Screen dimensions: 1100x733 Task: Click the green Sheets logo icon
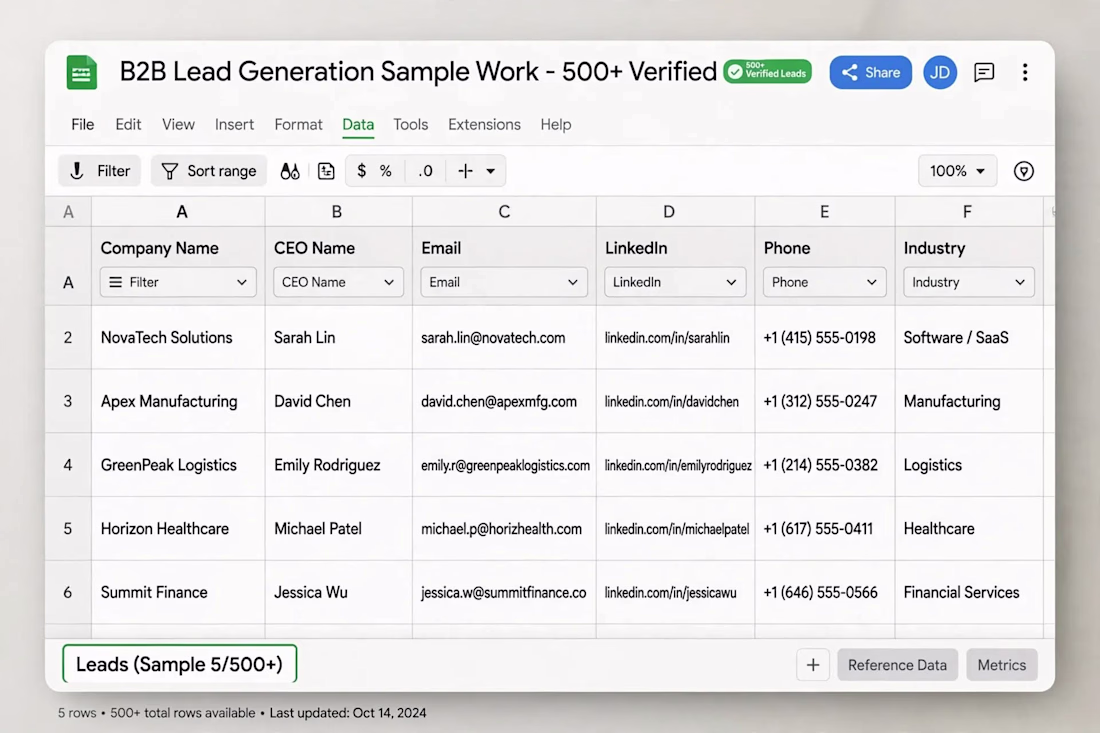[x=81, y=72]
